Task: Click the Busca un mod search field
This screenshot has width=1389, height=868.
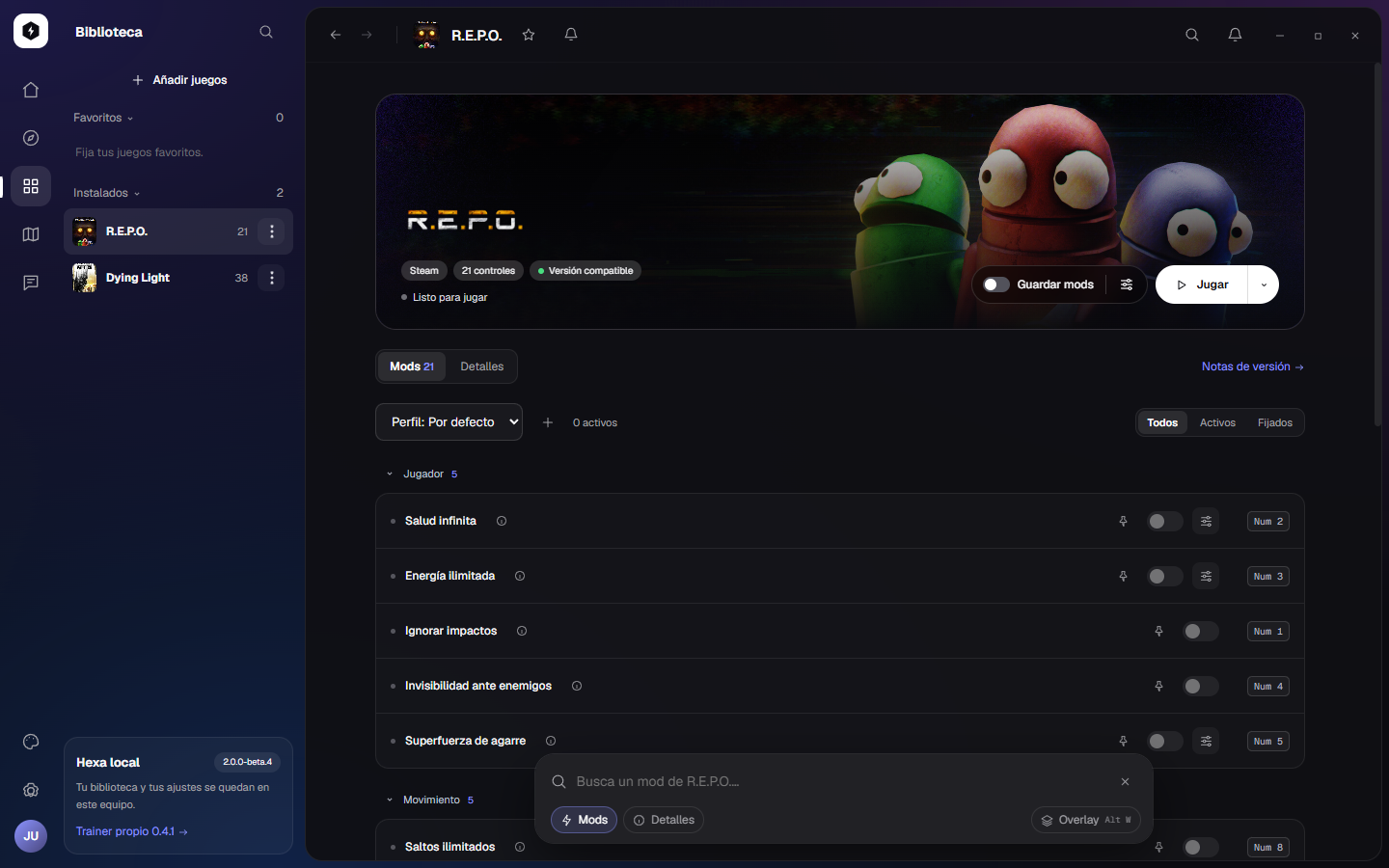Action: (x=841, y=781)
